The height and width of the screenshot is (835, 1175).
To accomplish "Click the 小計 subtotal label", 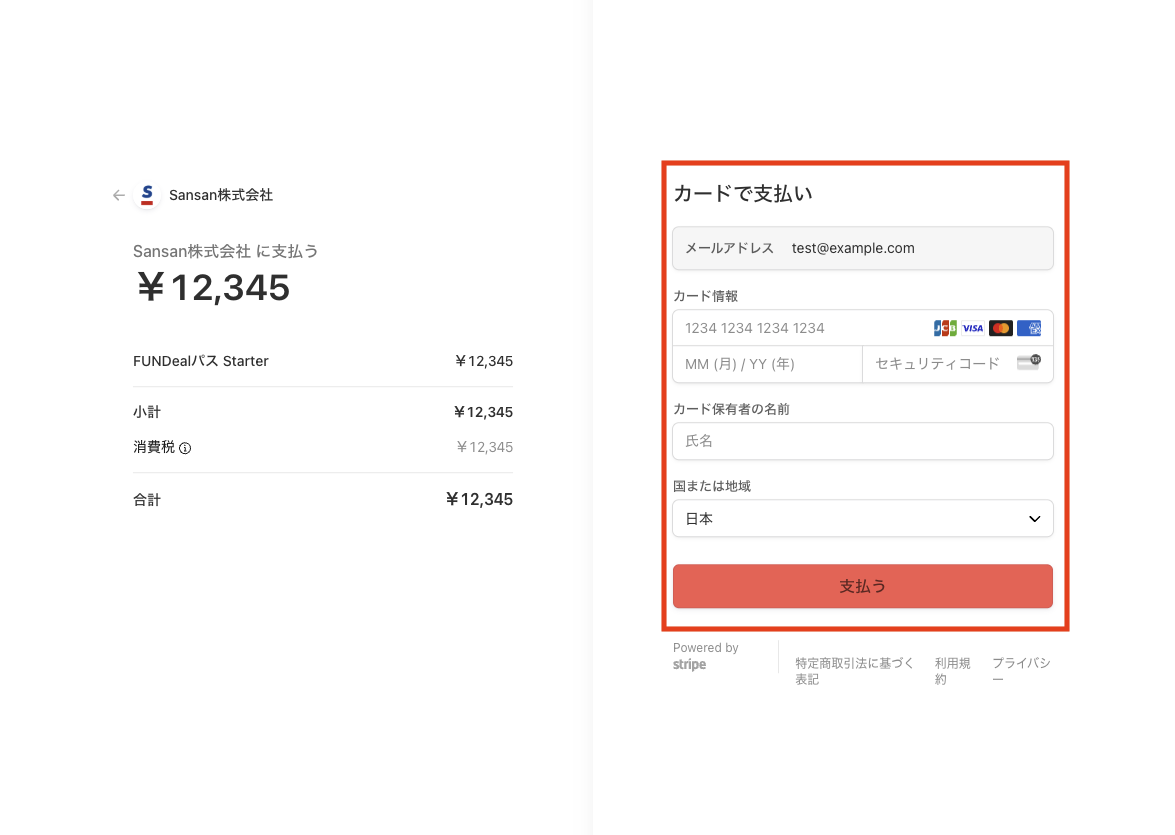I will pos(147,412).
